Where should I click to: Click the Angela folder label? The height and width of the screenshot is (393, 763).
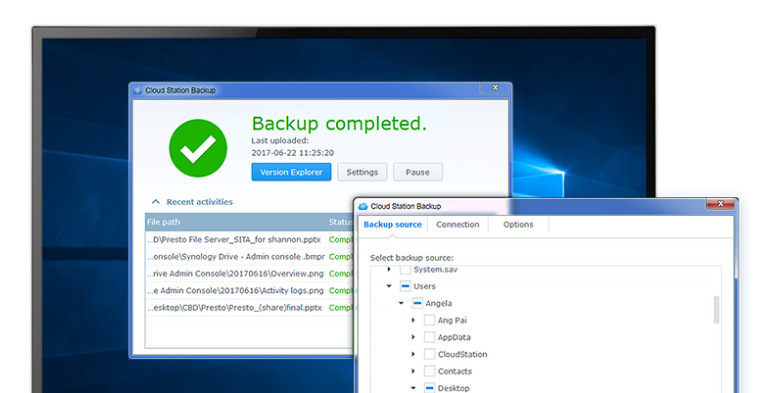[x=438, y=304]
